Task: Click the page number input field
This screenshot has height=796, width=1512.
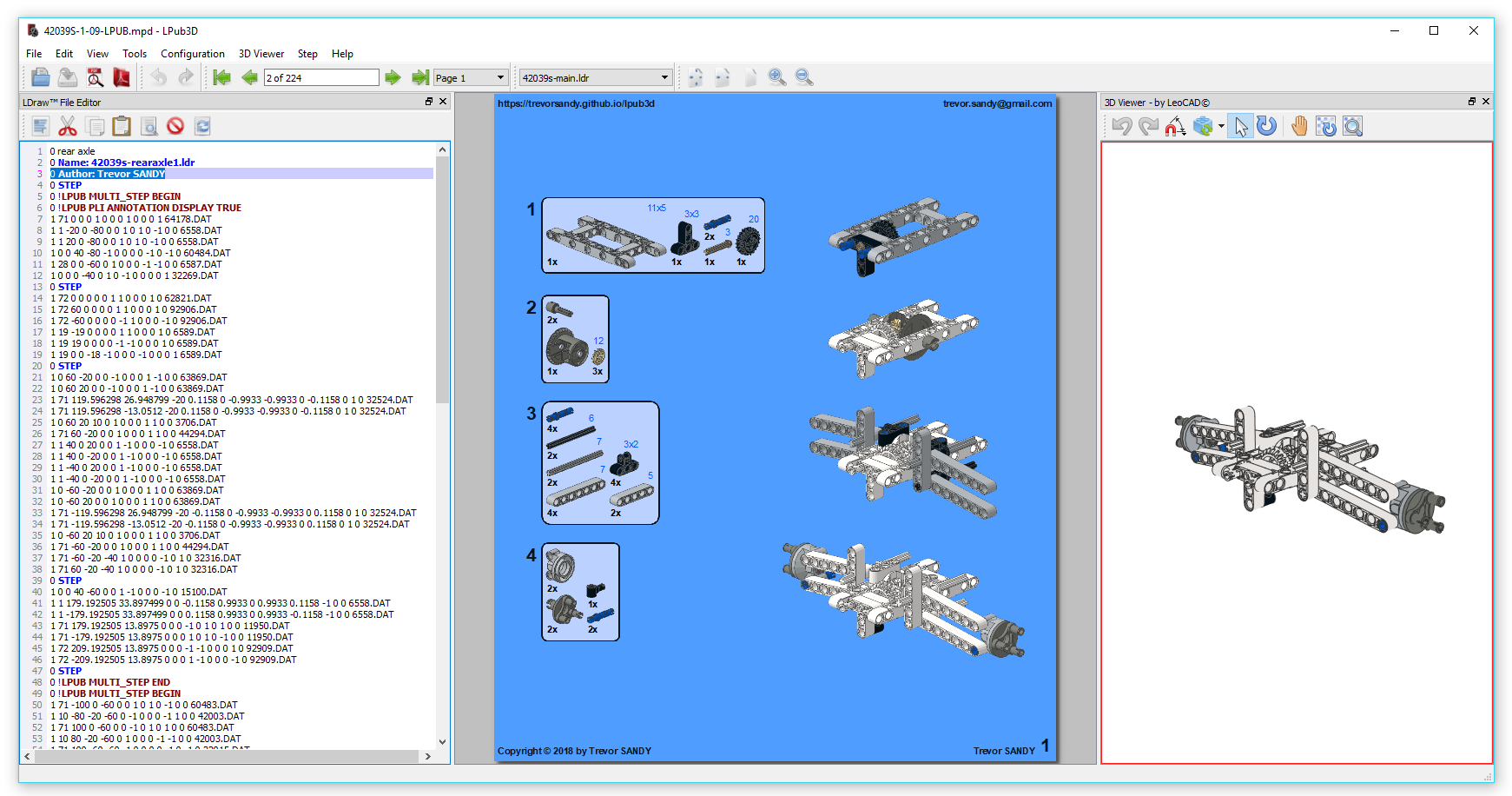Action: [321, 77]
